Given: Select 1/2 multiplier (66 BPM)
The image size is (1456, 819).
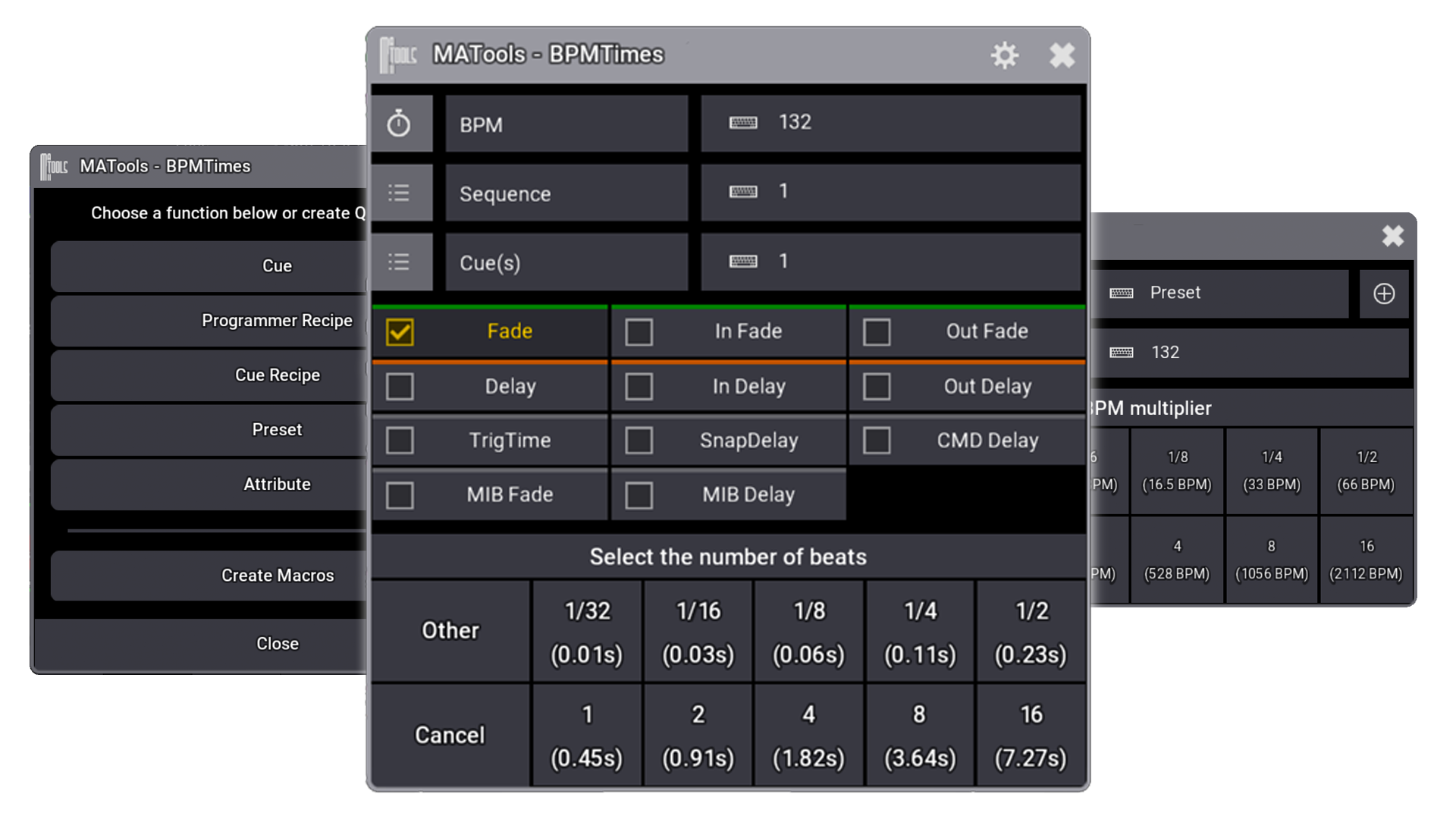Looking at the screenshot, I should 1366,471.
